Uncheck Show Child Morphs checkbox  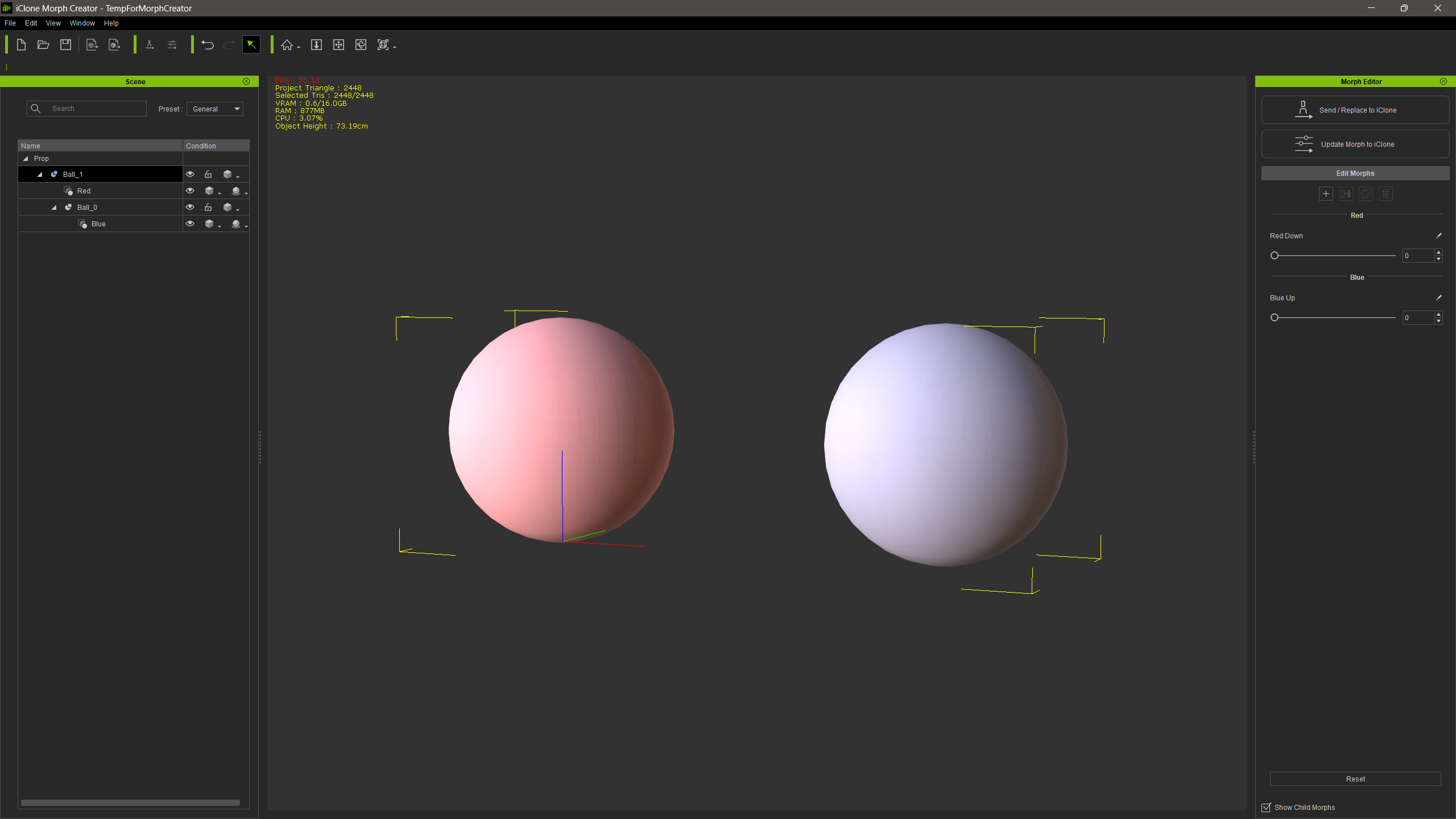[1266, 808]
